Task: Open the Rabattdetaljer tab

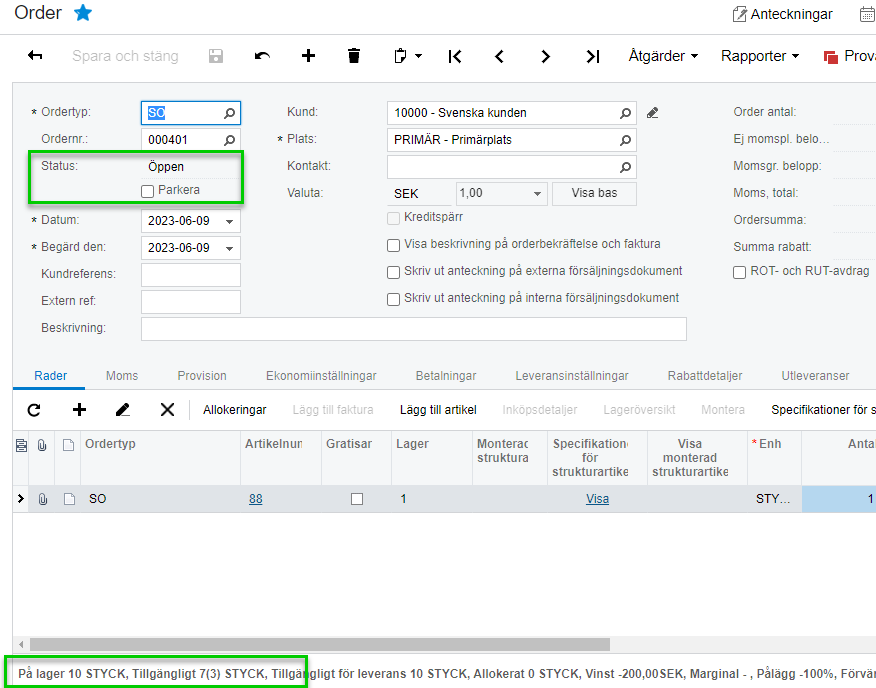Action: 705,376
